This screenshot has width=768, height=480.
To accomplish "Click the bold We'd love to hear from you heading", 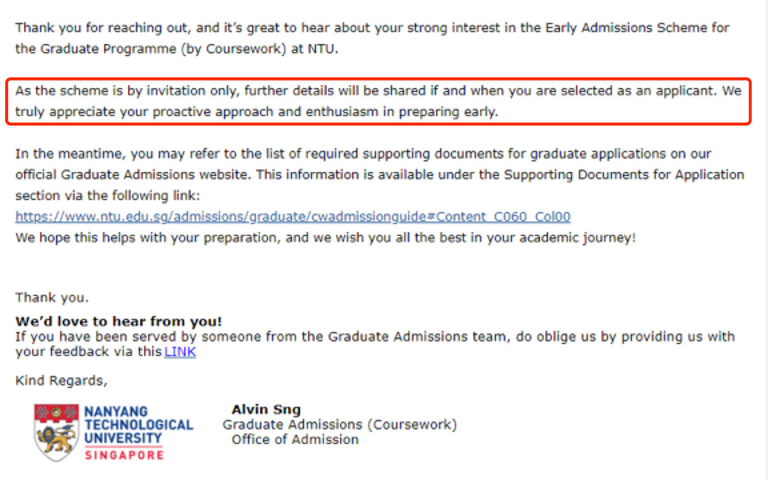I will (119, 321).
